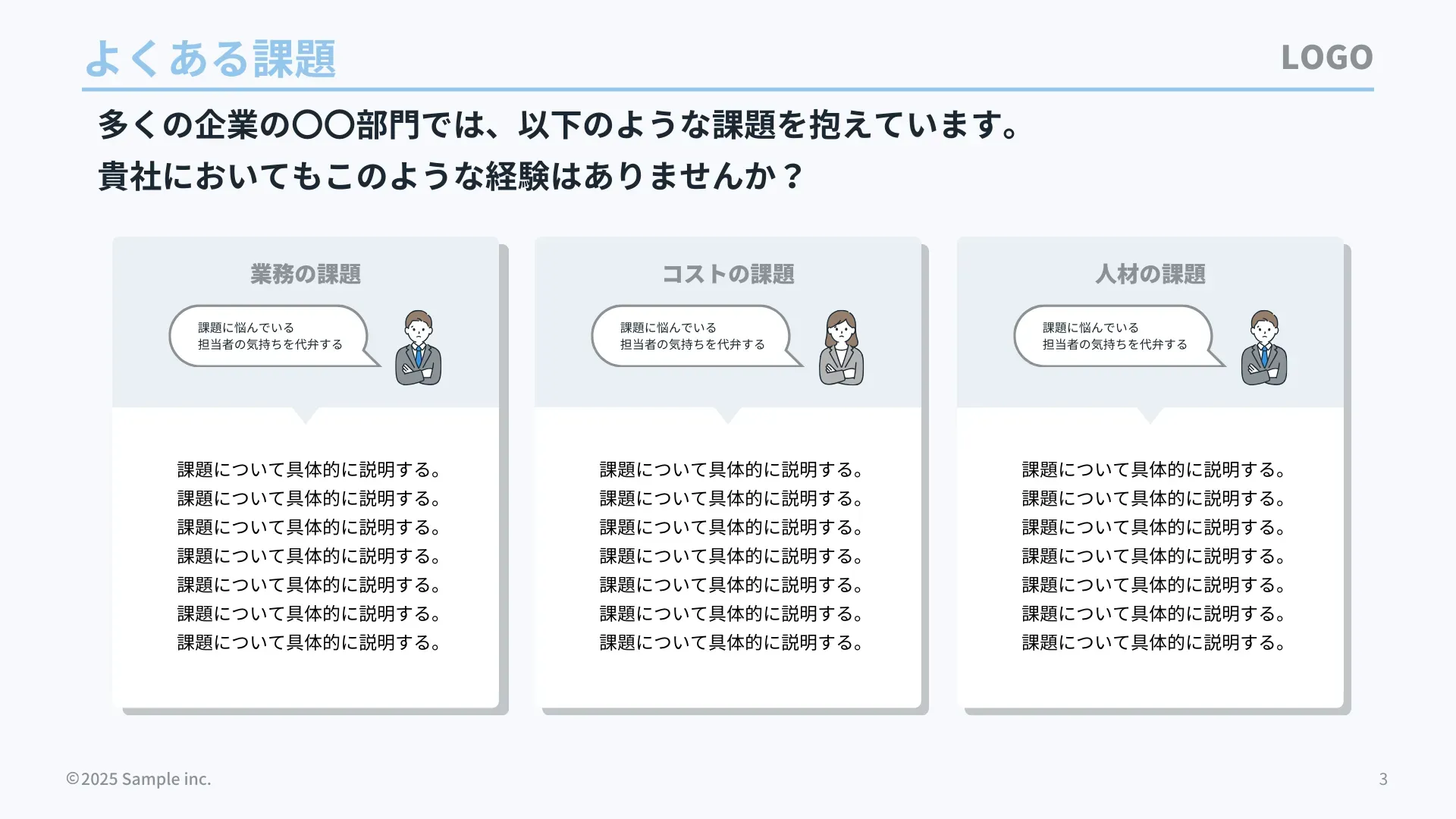Click the description text block under 業務の課題
This screenshot has width=1456, height=819.
[x=309, y=556]
